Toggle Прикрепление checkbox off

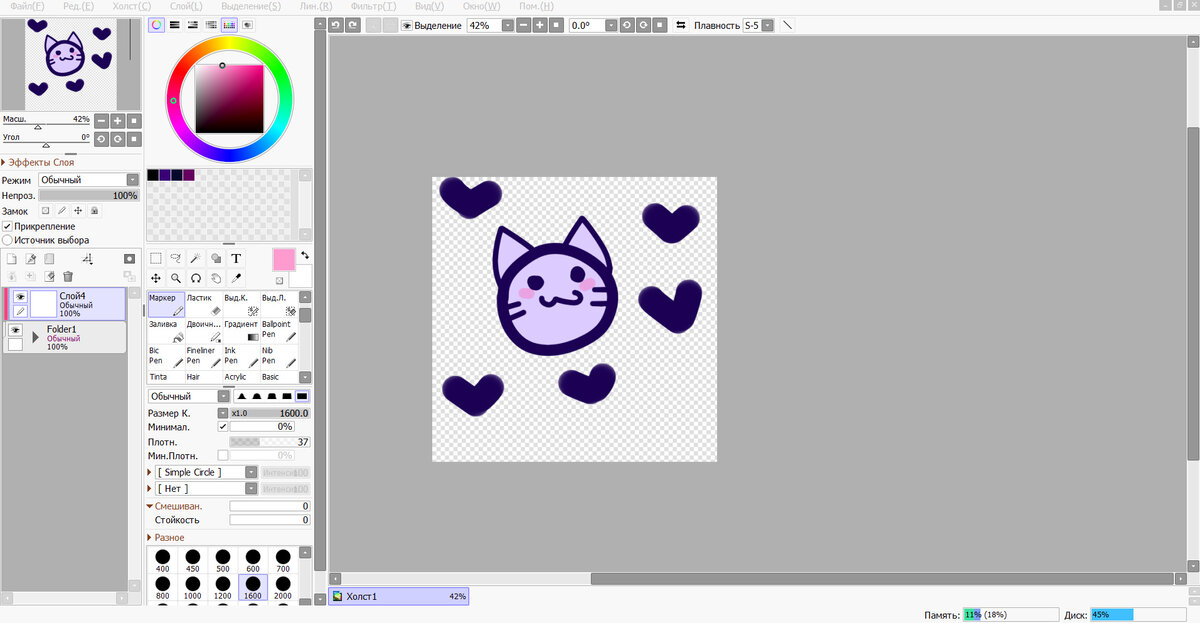point(8,226)
